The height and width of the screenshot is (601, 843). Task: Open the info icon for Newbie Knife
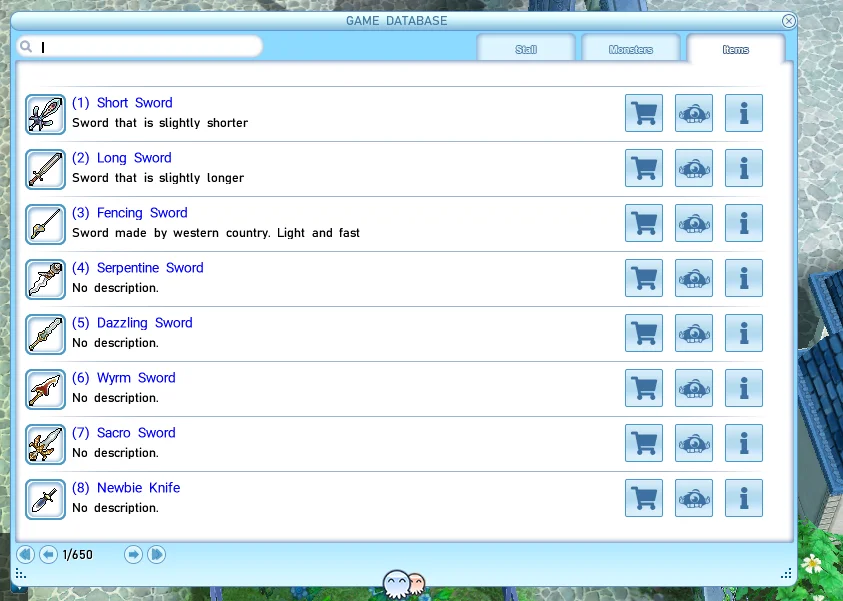(x=743, y=498)
